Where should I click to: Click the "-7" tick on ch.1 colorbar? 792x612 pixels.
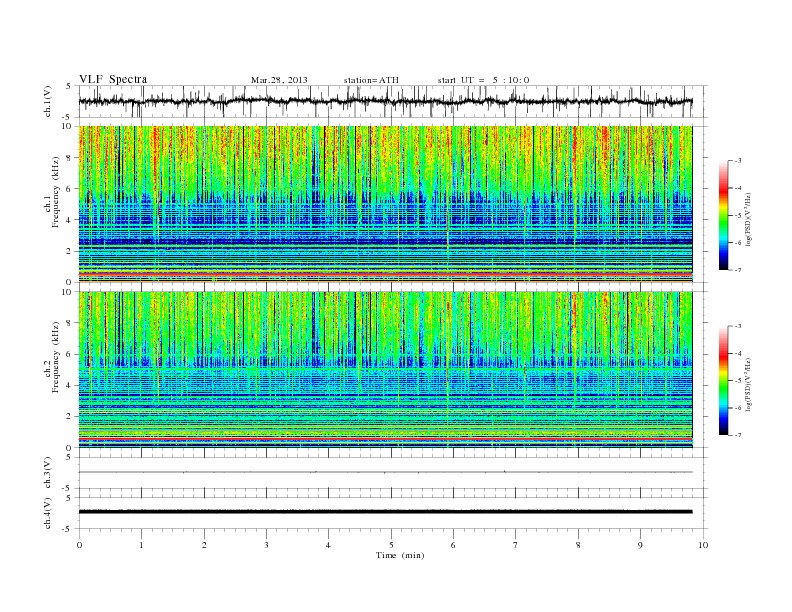click(738, 270)
